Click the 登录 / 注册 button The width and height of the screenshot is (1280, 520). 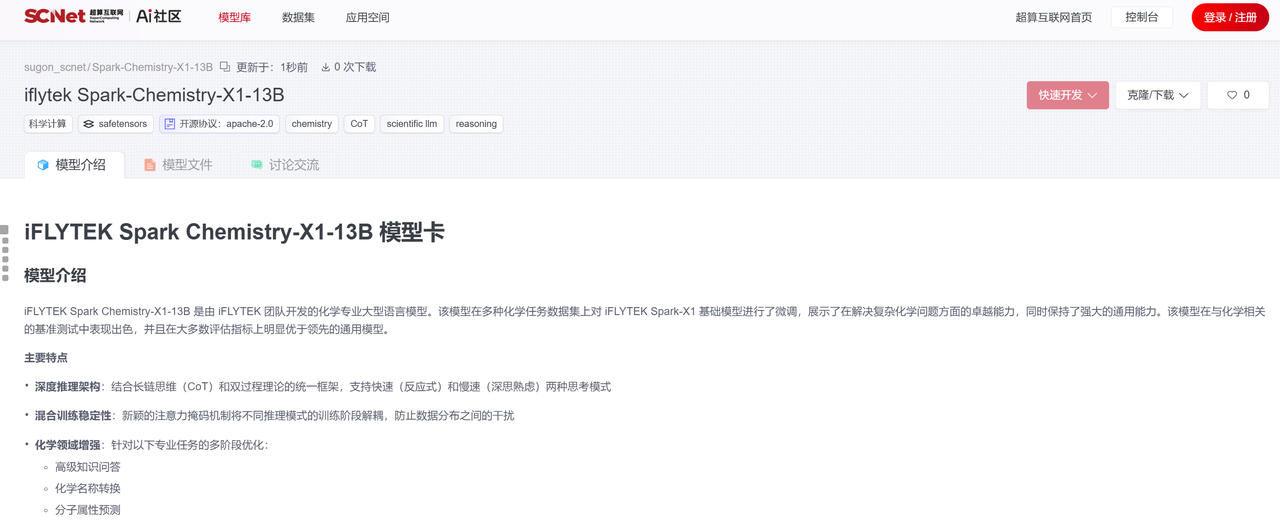(1230, 17)
